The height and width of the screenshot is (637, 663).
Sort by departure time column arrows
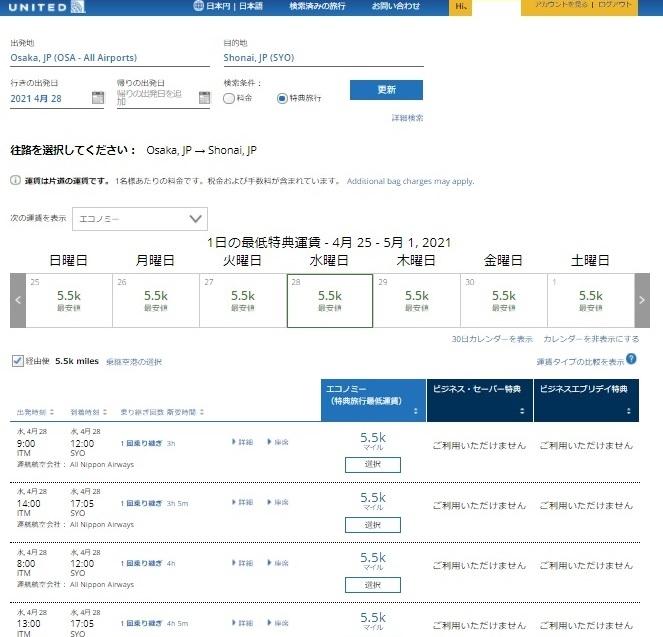coord(52,412)
